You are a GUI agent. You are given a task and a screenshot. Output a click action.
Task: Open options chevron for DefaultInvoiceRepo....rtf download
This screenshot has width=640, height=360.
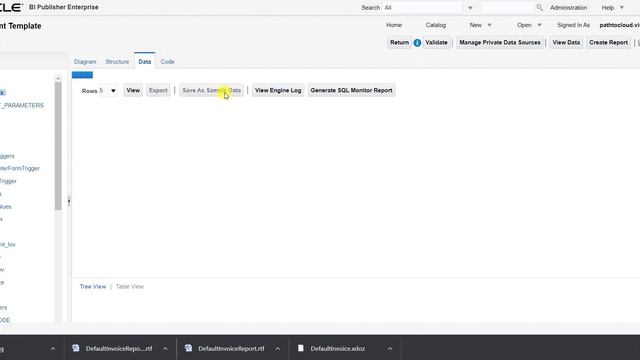click(x=165, y=349)
